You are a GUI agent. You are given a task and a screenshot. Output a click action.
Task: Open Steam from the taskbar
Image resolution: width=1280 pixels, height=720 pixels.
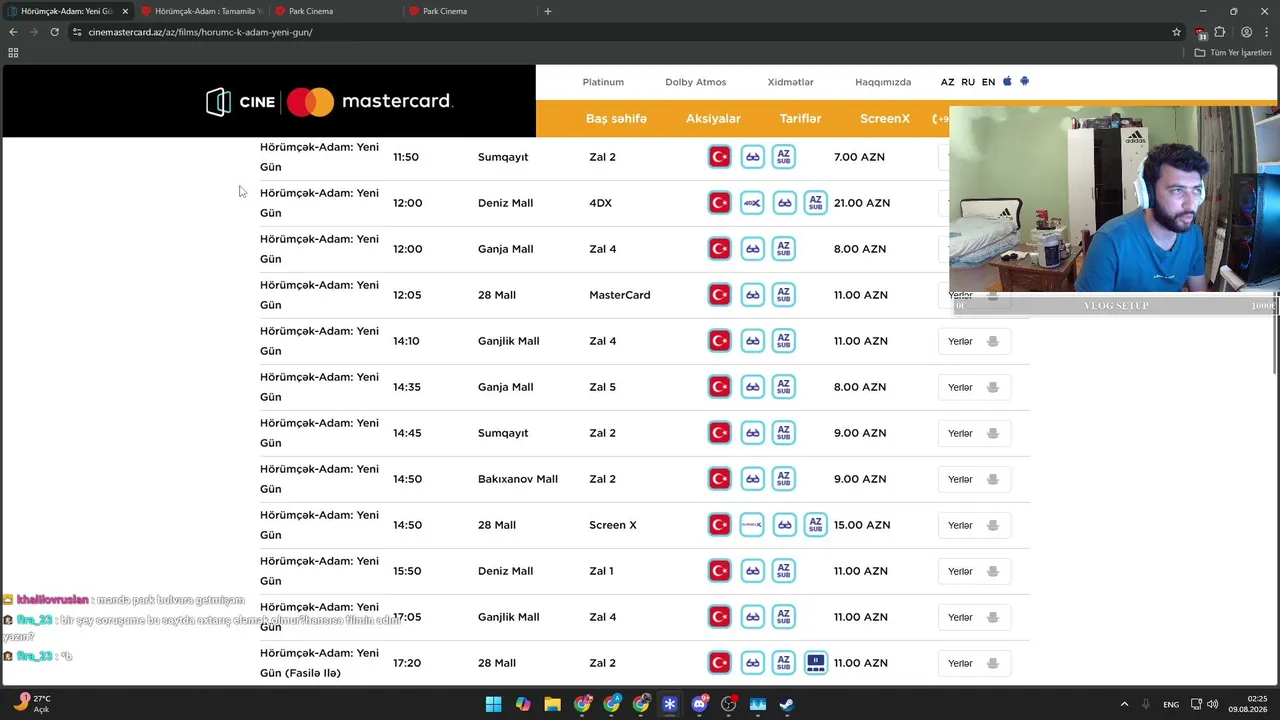[787, 704]
